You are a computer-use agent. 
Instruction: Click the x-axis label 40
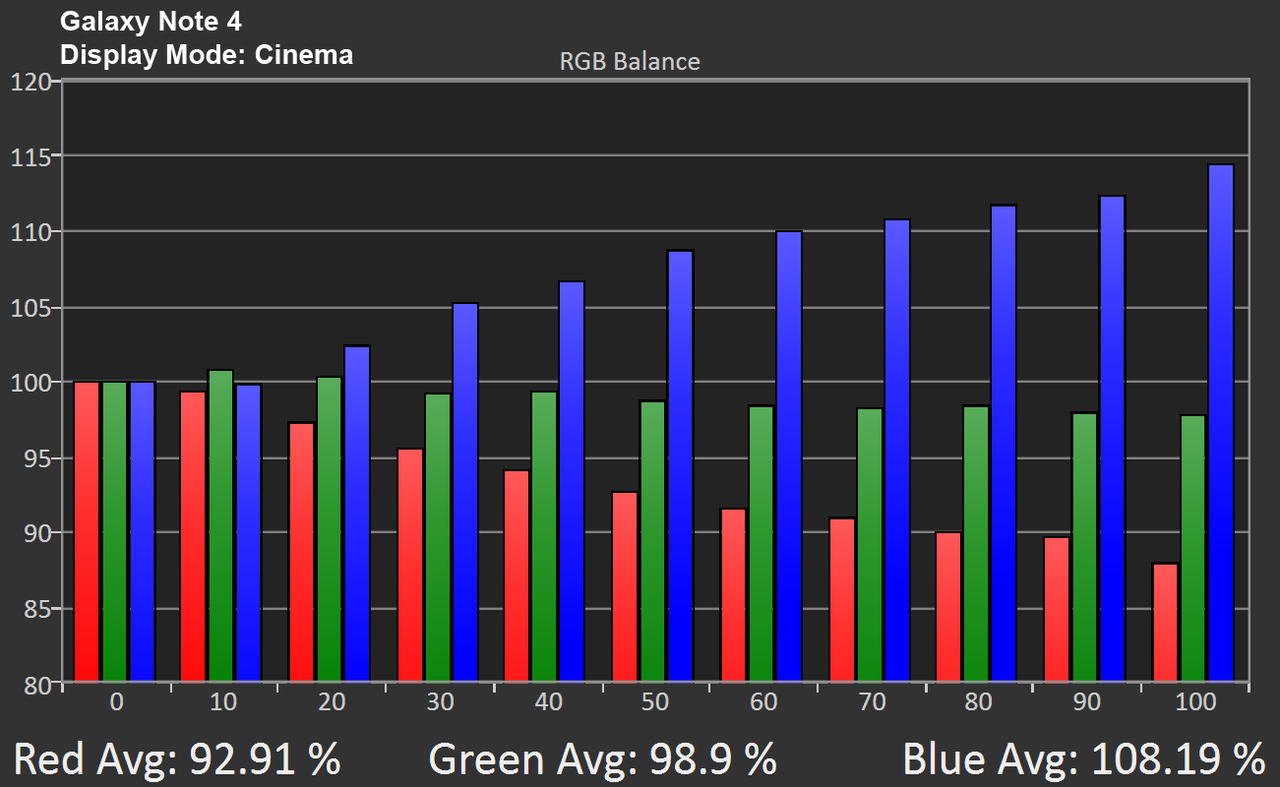point(548,702)
